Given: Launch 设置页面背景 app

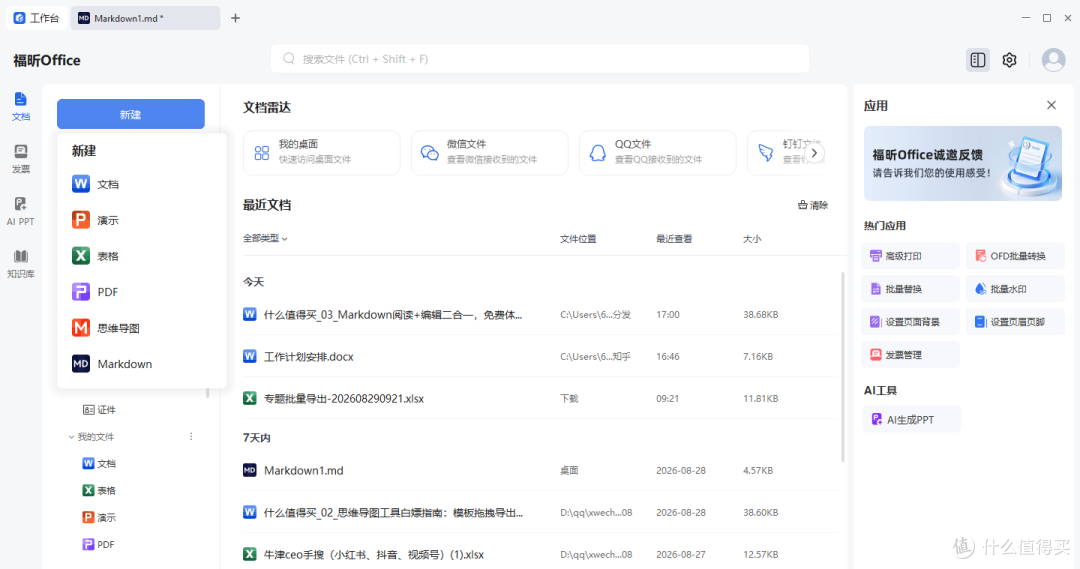Looking at the screenshot, I should 911,322.
